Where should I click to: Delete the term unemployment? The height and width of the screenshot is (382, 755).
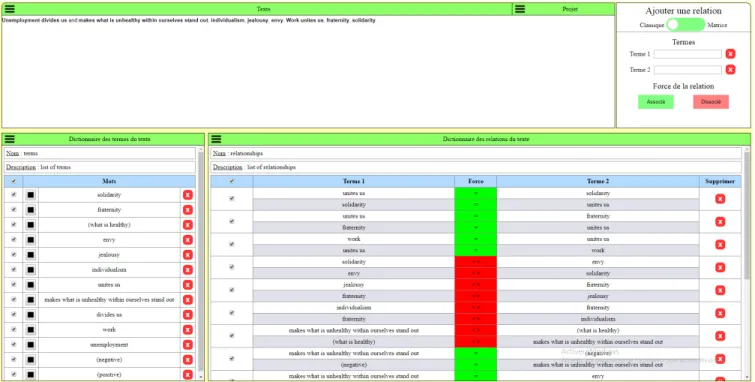point(188,345)
